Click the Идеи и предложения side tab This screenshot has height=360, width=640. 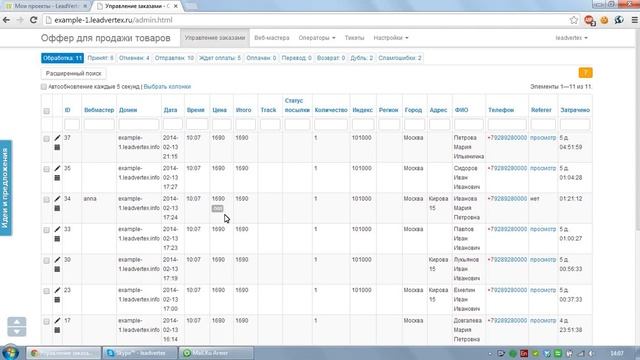(x=6, y=188)
